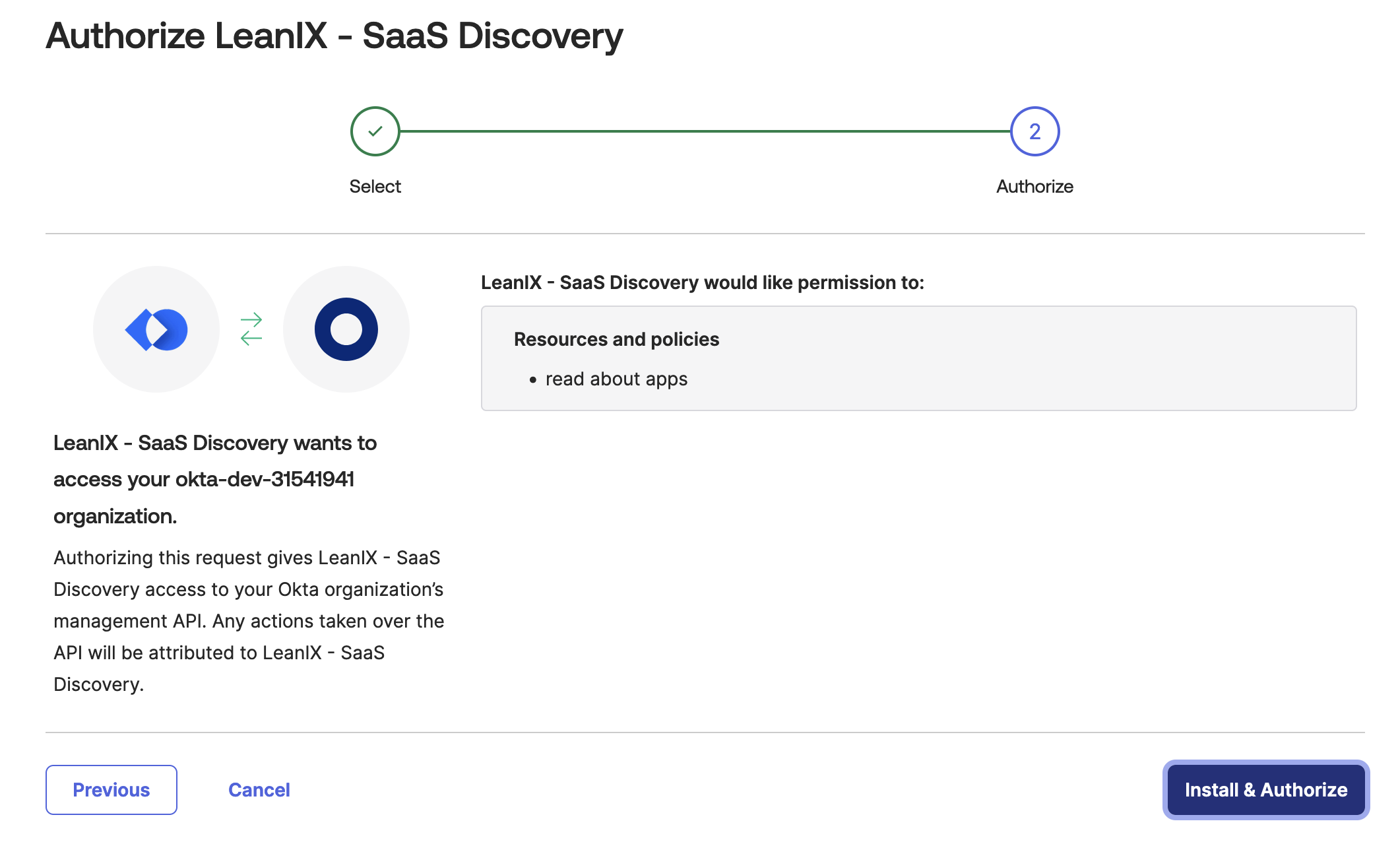Viewport: 1400px width, 846px height.
Task: Click the completed Select step checkmark
Action: [x=375, y=131]
